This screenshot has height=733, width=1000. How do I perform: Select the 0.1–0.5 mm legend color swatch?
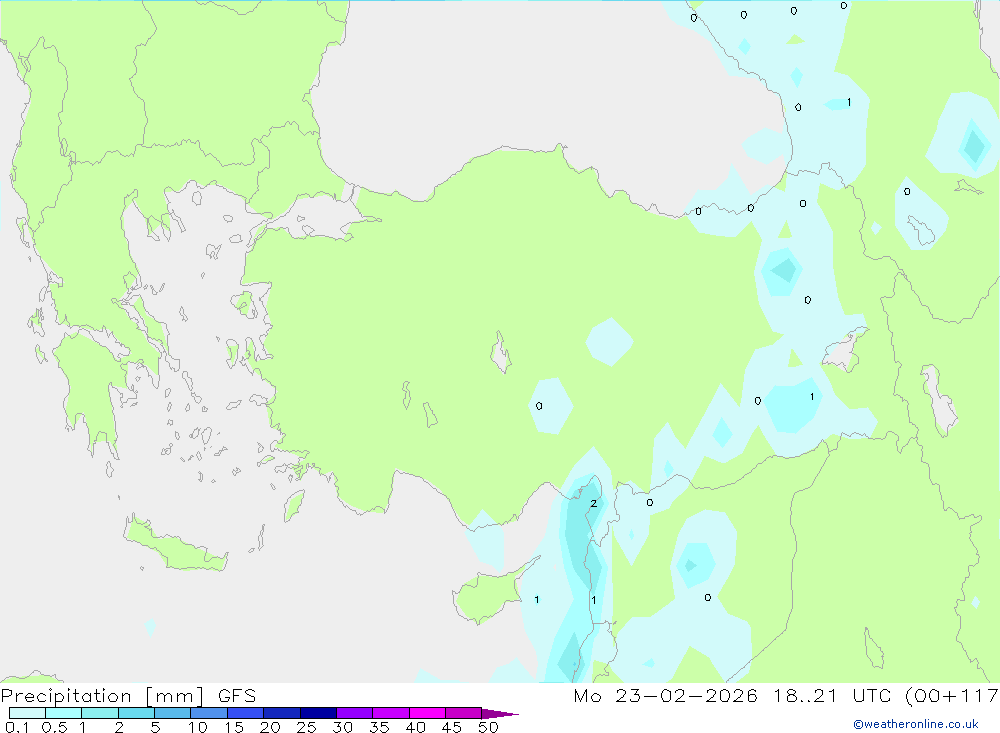[27, 713]
